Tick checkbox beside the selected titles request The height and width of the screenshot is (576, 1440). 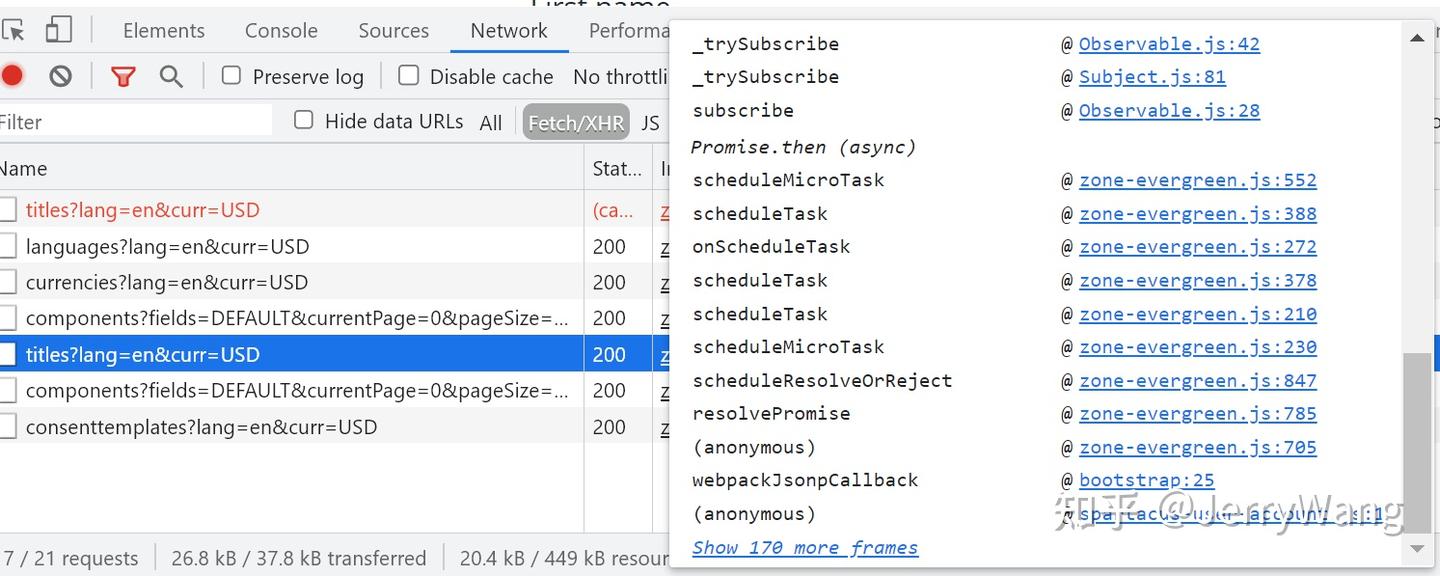[x=8, y=354]
